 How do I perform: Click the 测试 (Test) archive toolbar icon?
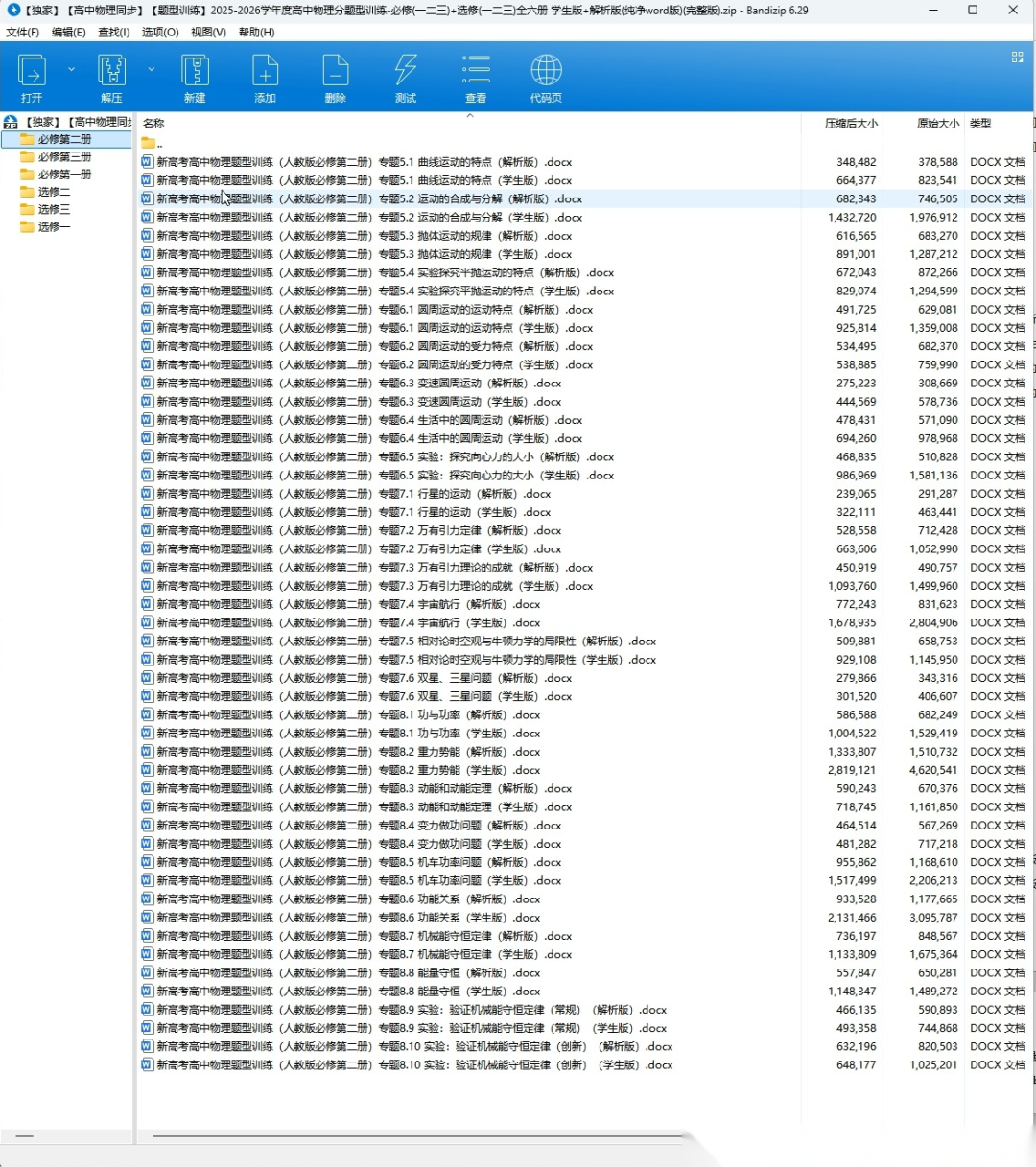tap(406, 77)
